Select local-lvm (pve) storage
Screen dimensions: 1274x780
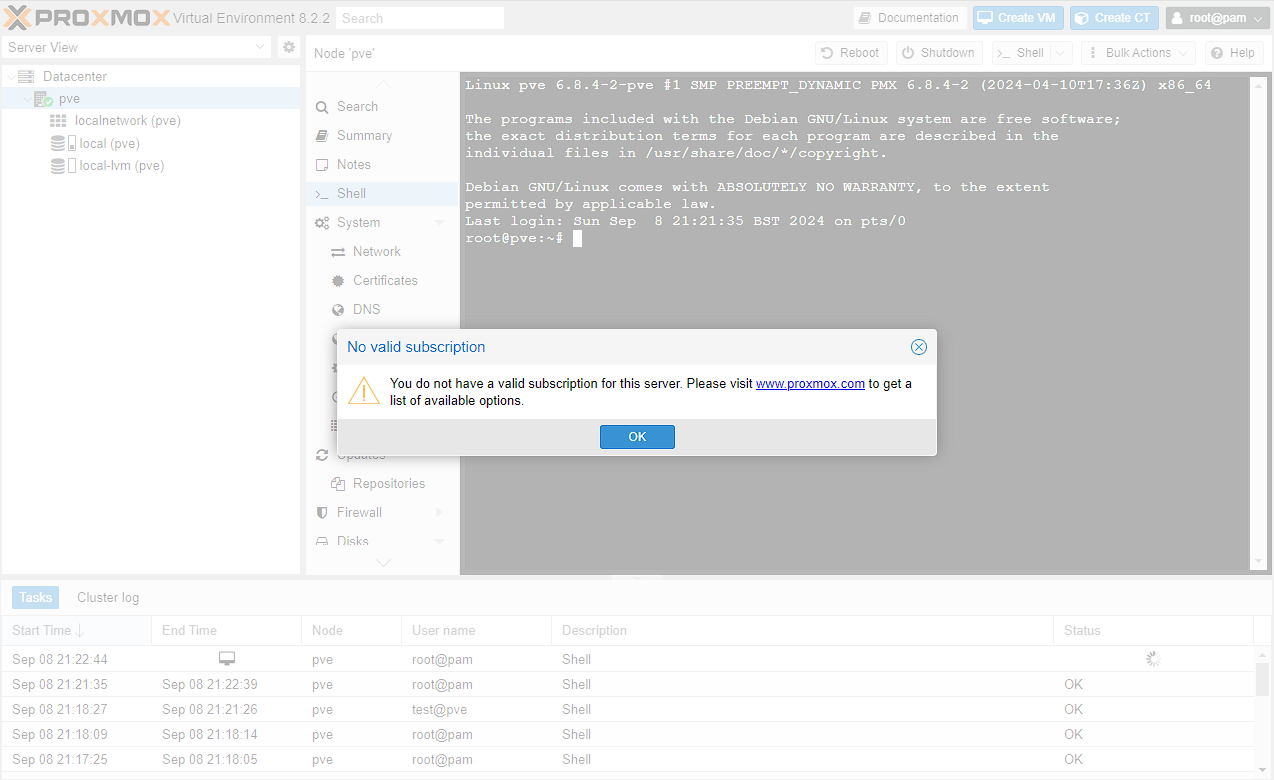pos(121,166)
